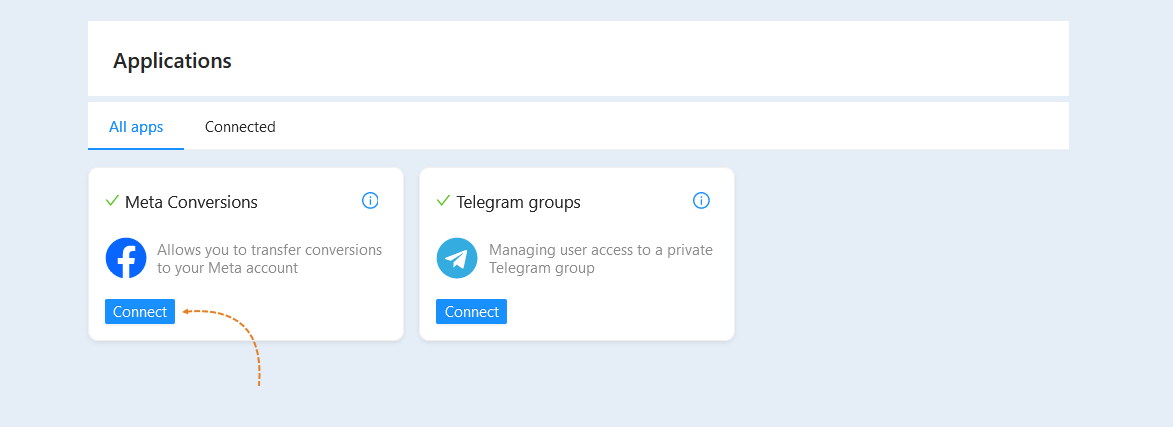The width and height of the screenshot is (1173, 427).
Task: Switch to the Connected tab
Action: click(240, 126)
